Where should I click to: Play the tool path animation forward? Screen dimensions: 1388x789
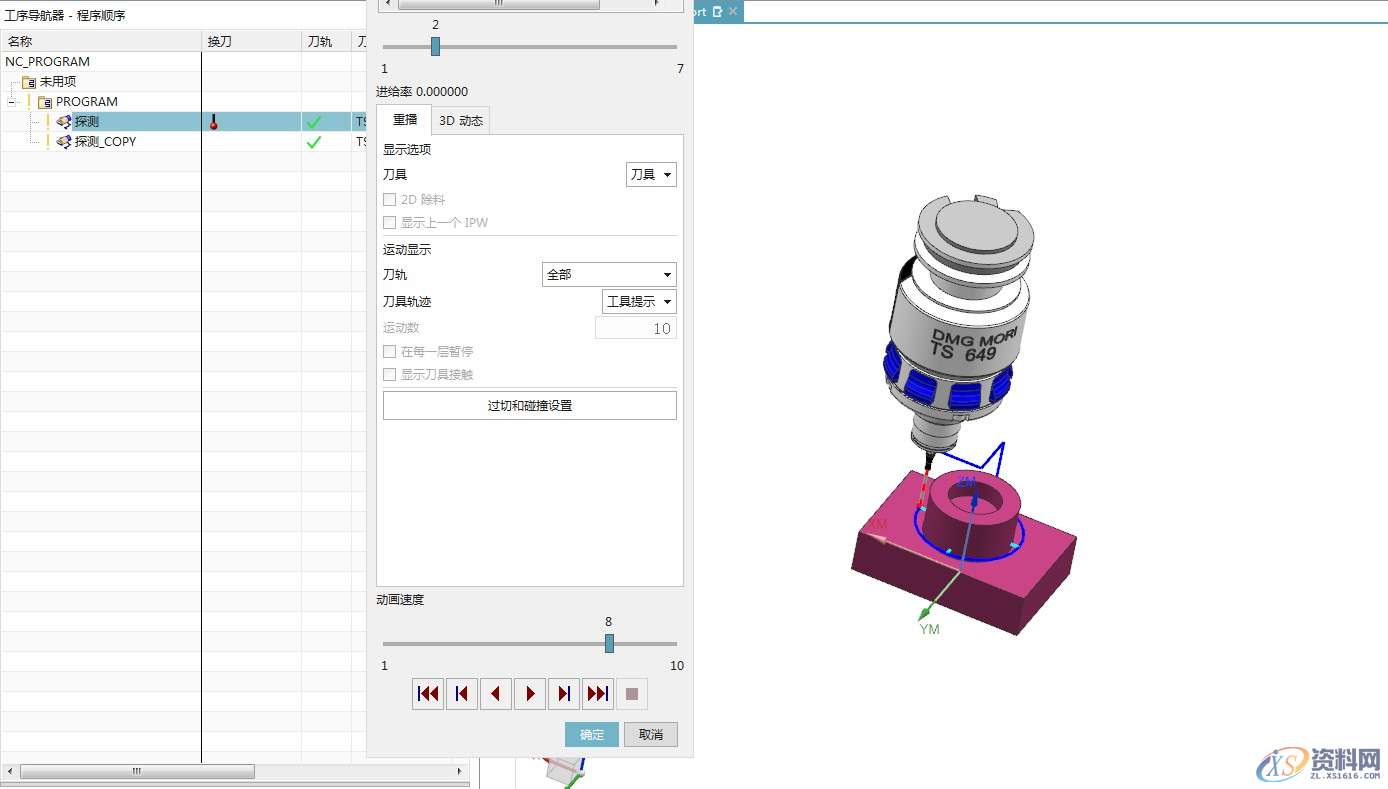click(x=530, y=694)
